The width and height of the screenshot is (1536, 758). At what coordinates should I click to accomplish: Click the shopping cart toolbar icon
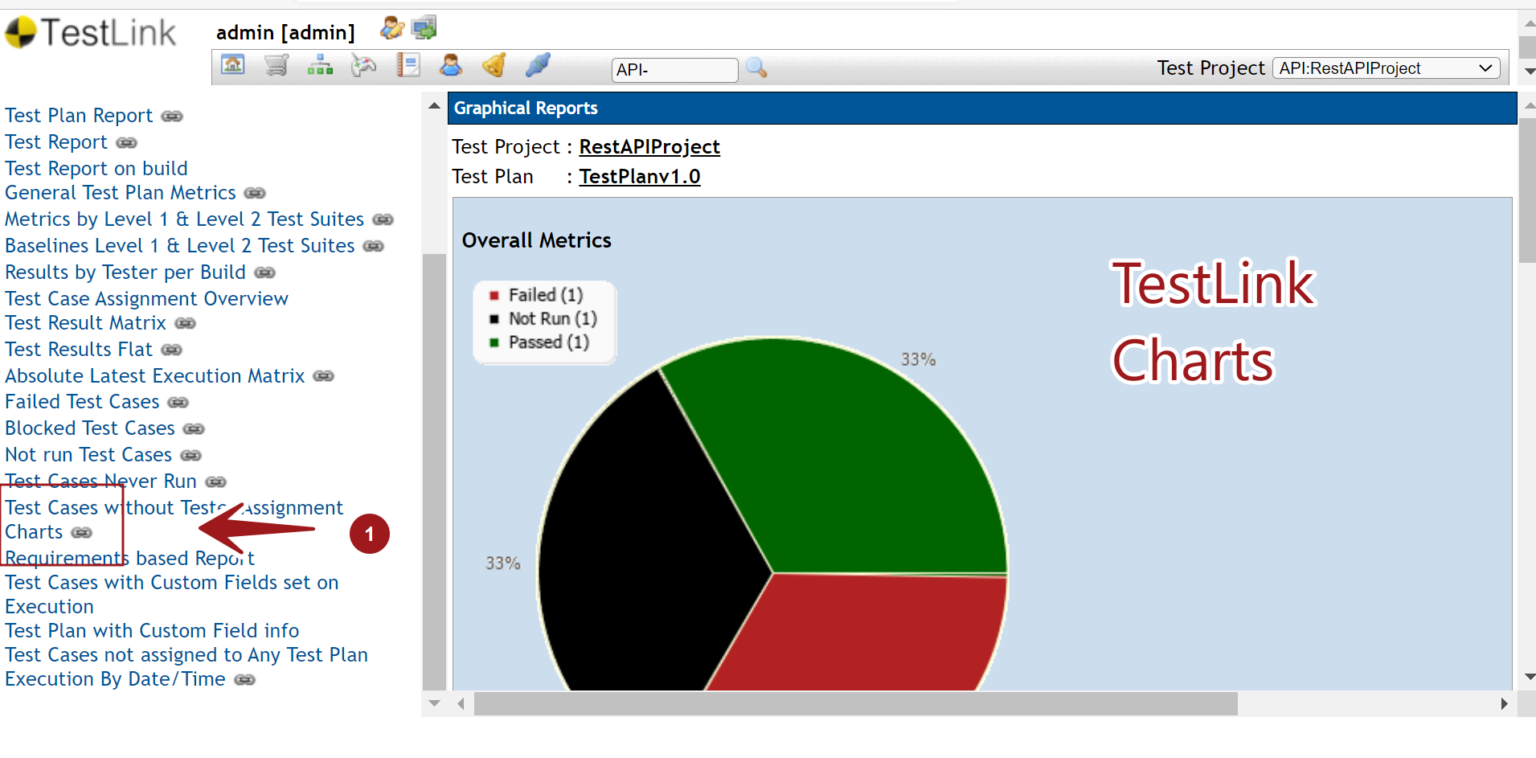click(x=276, y=65)
